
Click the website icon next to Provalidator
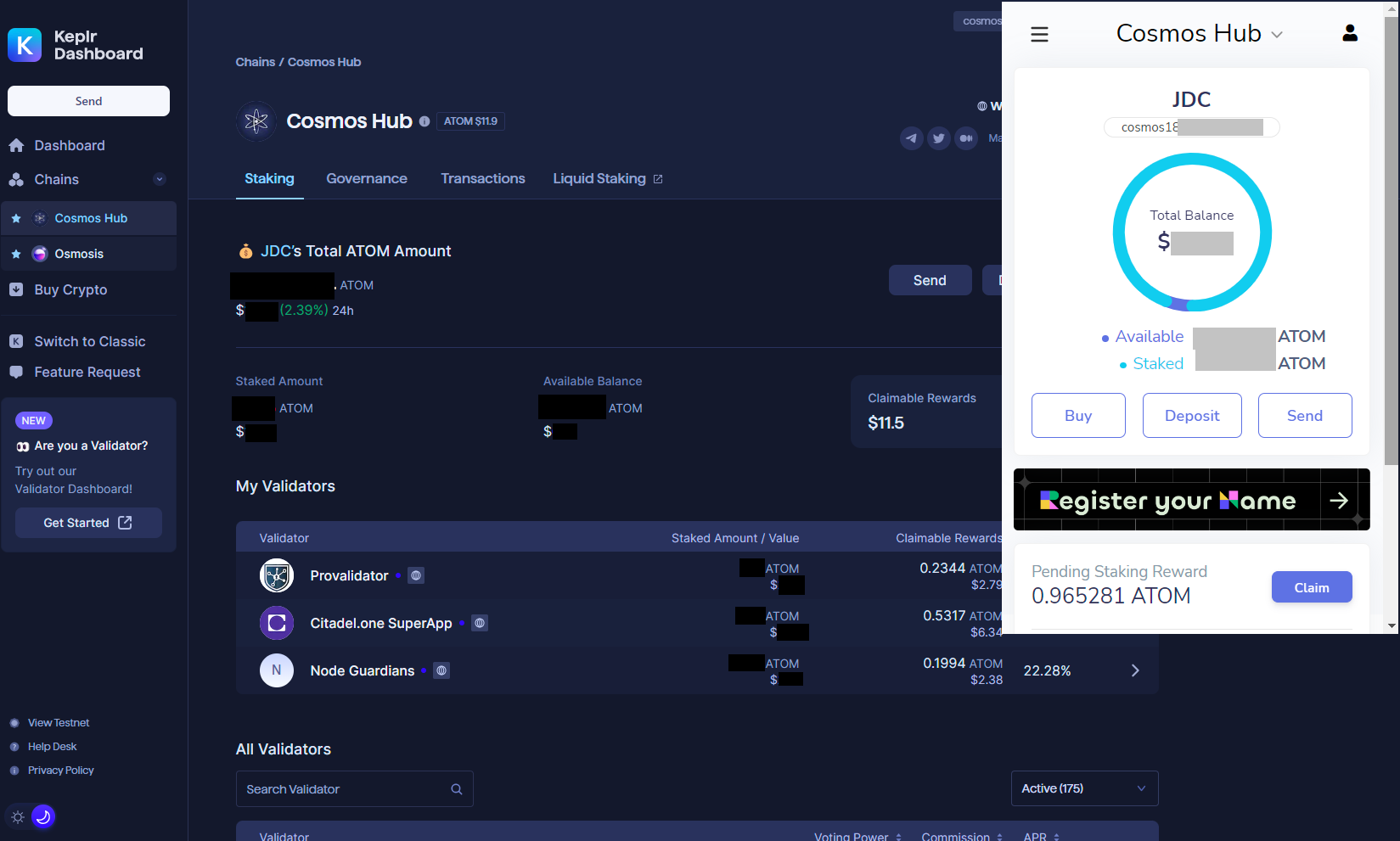pos(416,575)
